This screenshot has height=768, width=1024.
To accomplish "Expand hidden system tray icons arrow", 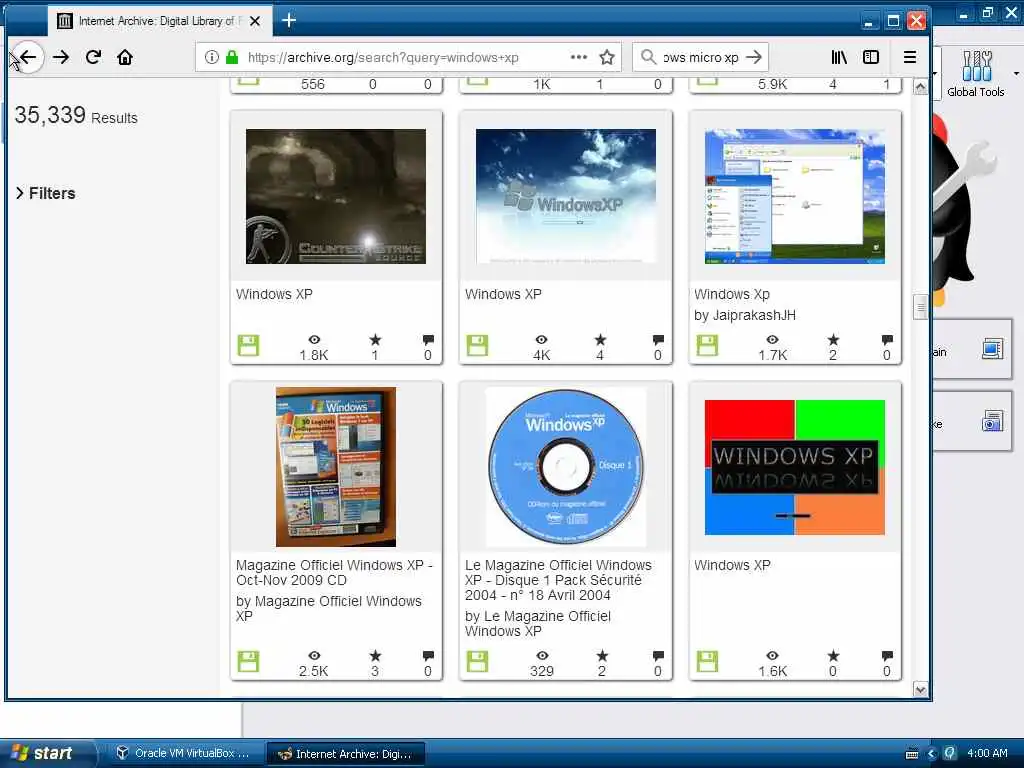I will coord(931,754).
